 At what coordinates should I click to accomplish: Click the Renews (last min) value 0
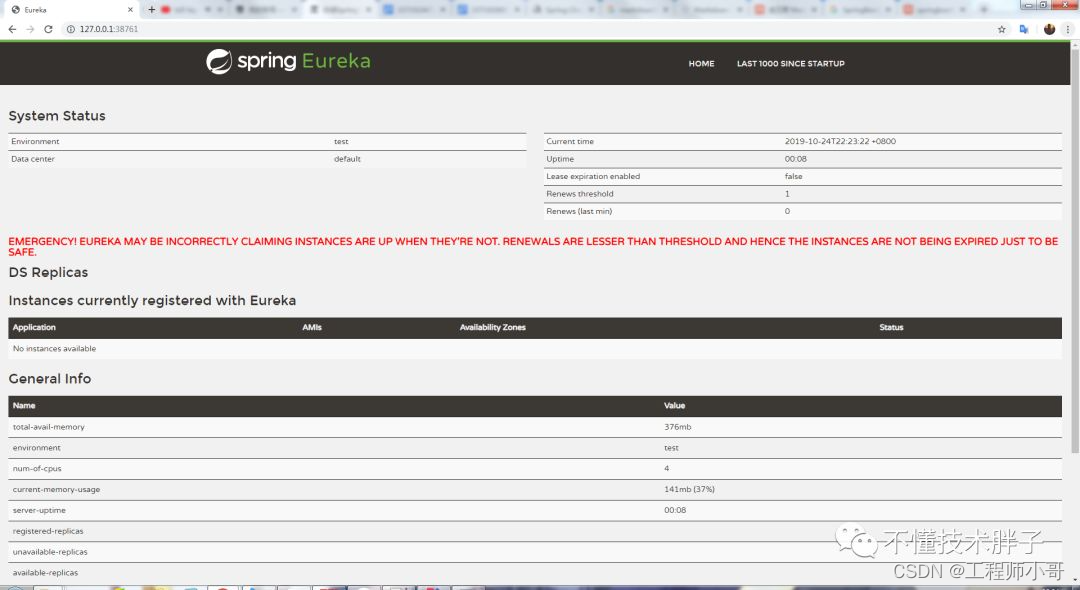[787, 211]
